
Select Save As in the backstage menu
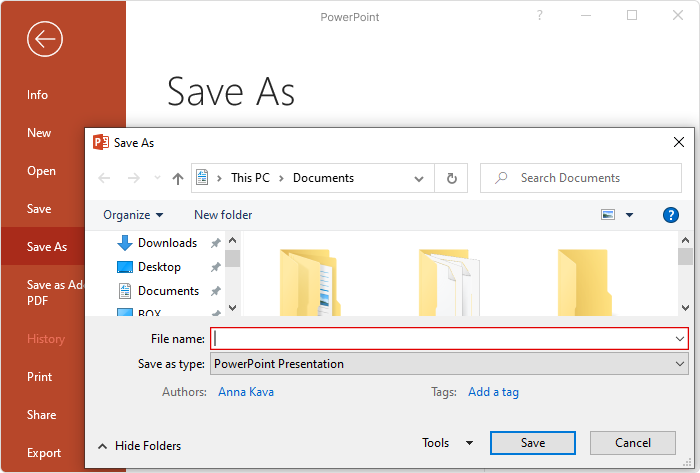coord(42,247)
